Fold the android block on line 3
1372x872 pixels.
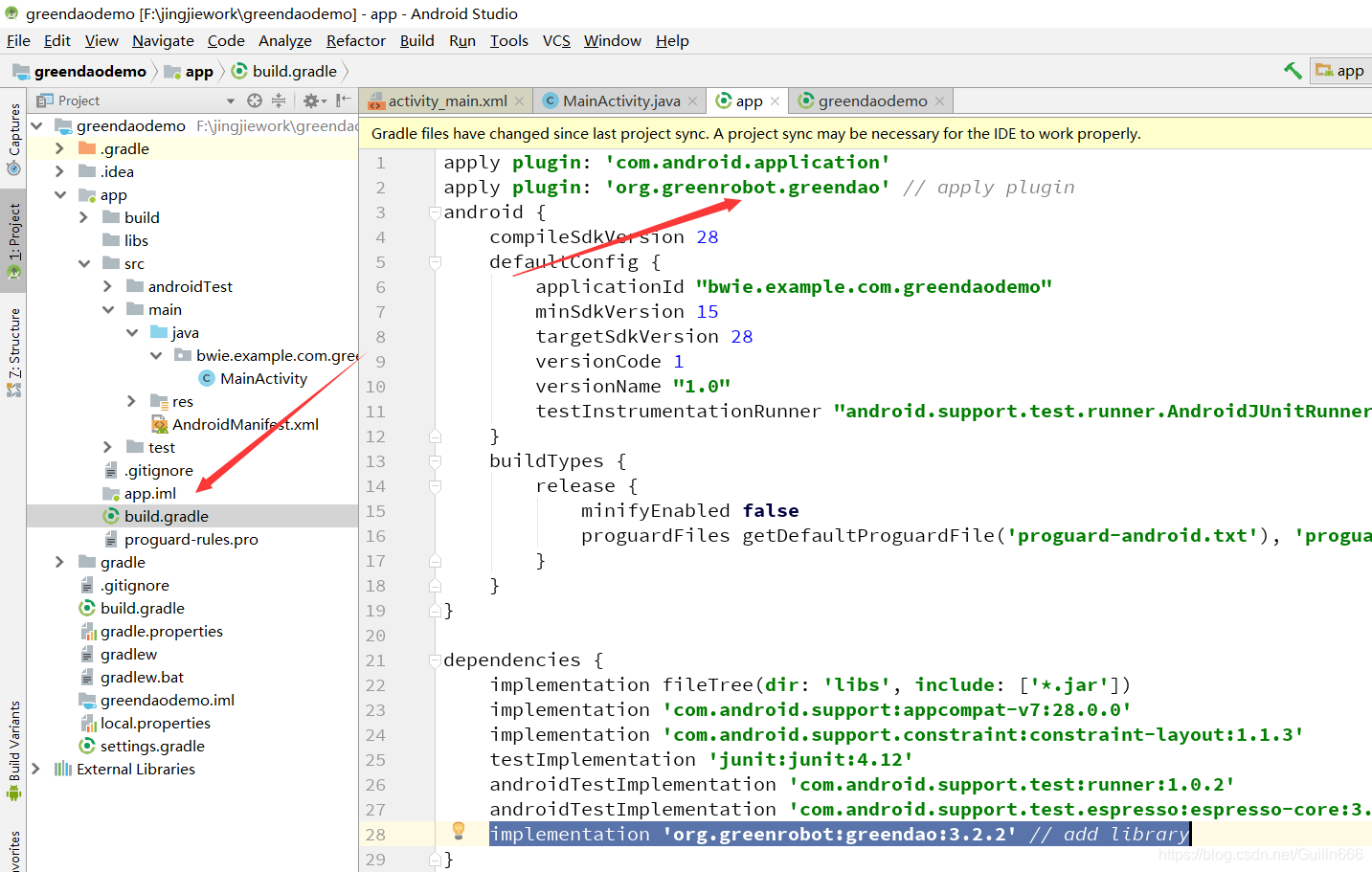[435, 212]
